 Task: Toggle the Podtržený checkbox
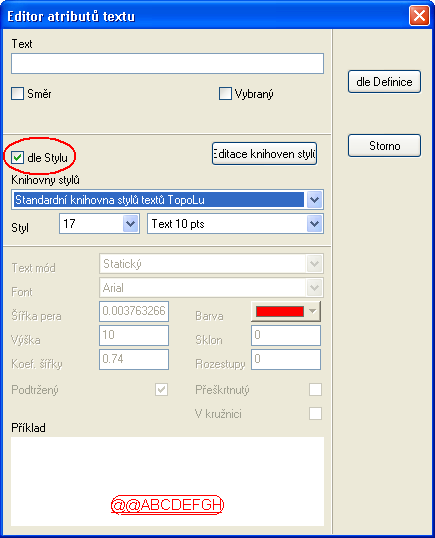coord(161,390)
